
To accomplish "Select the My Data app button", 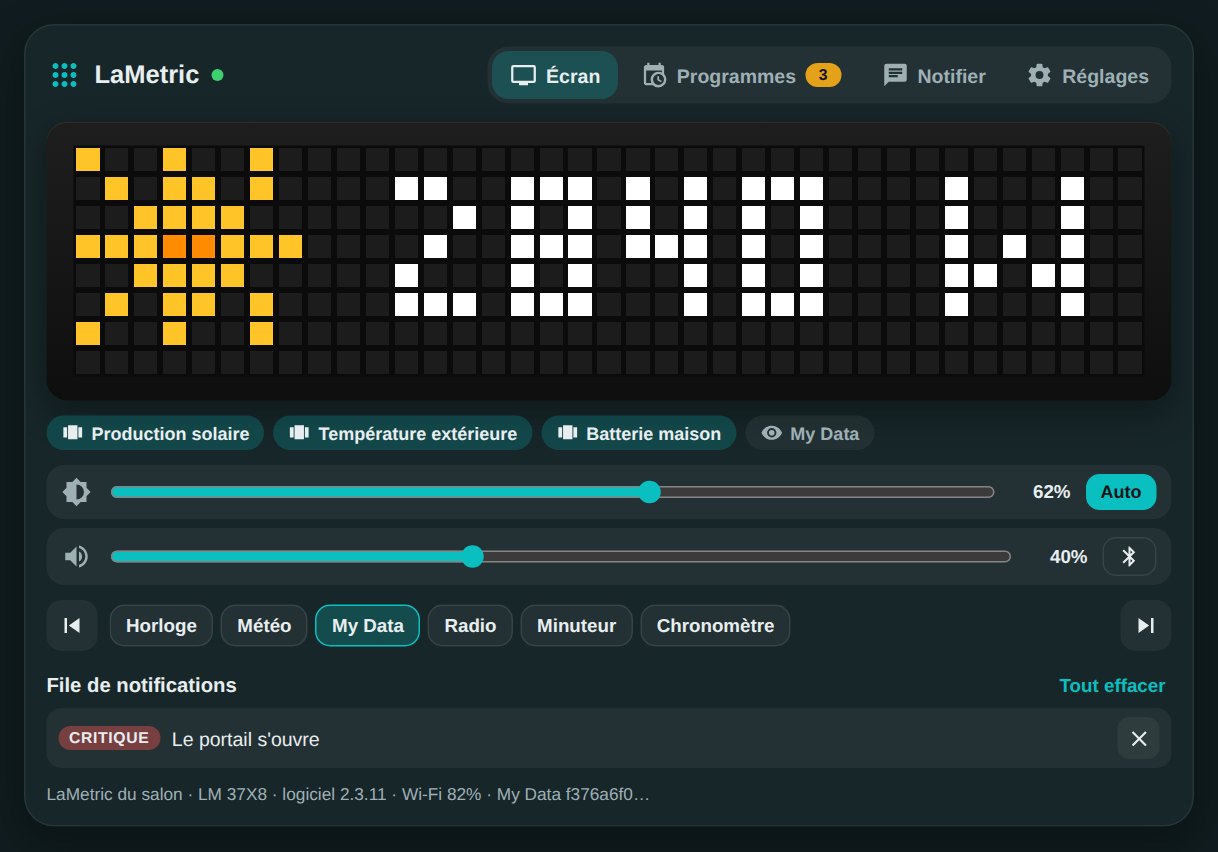I will point(368,626).
